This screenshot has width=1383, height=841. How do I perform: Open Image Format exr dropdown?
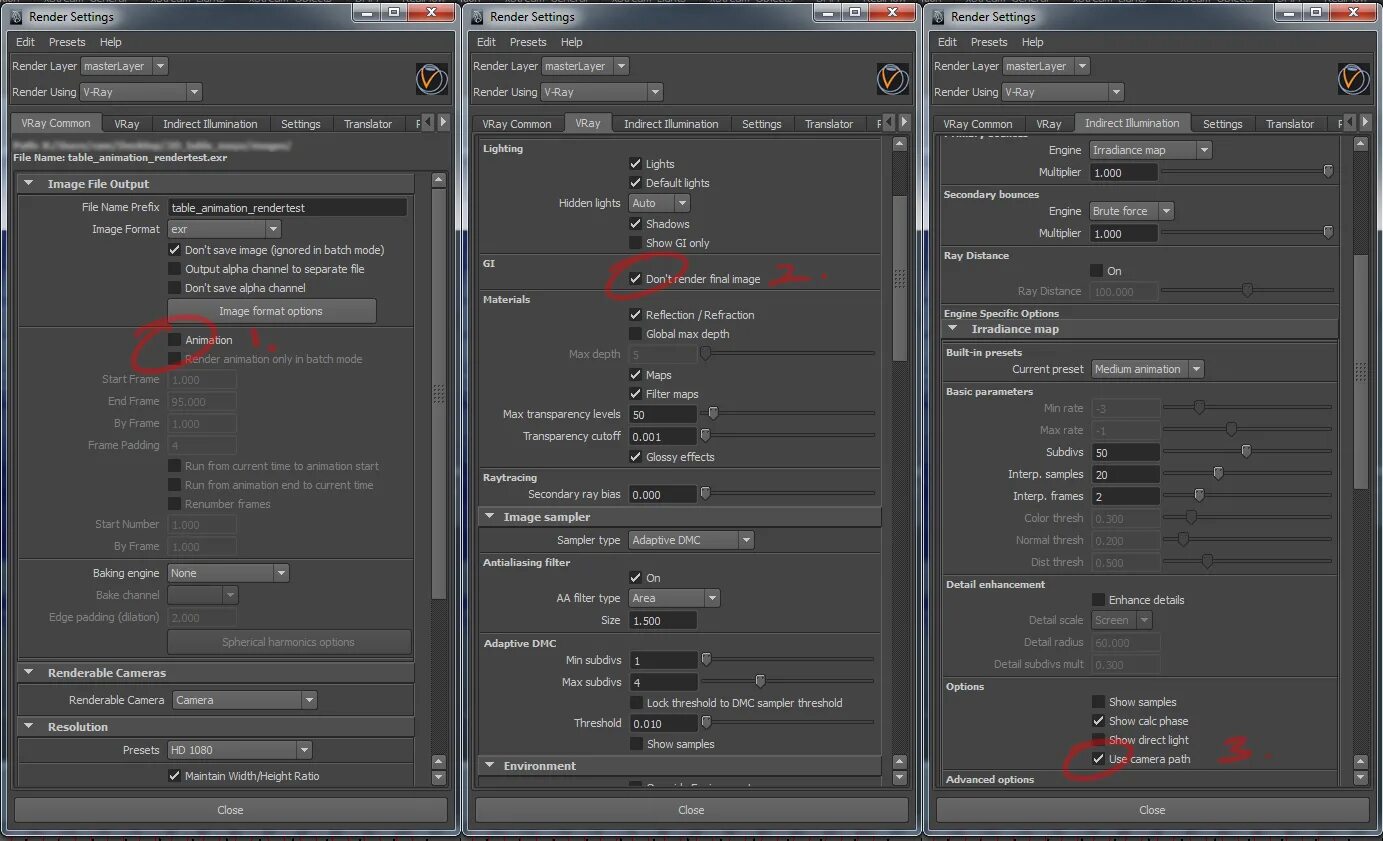224,229
